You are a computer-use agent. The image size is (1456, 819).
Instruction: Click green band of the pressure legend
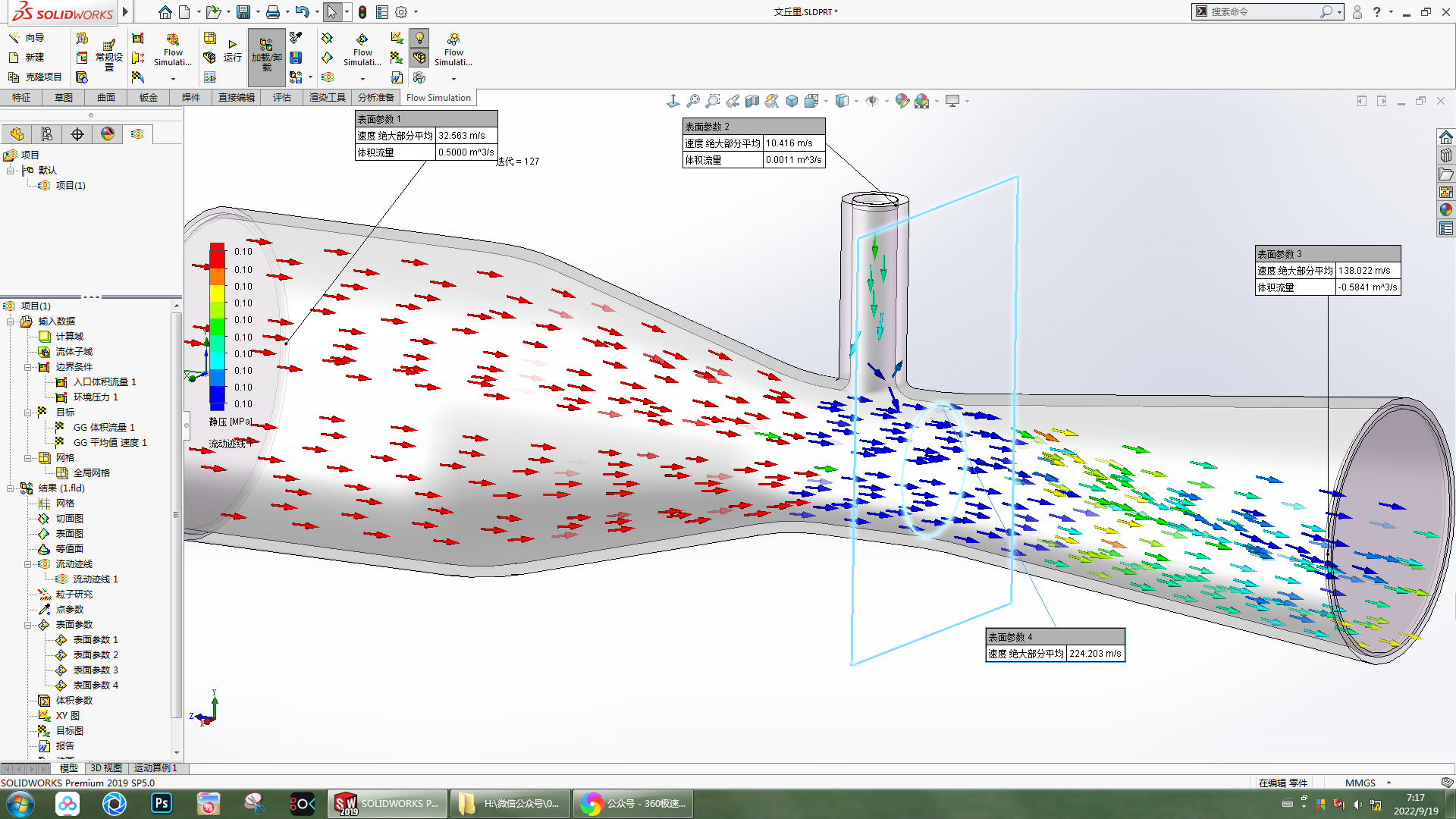pos(217,326)
